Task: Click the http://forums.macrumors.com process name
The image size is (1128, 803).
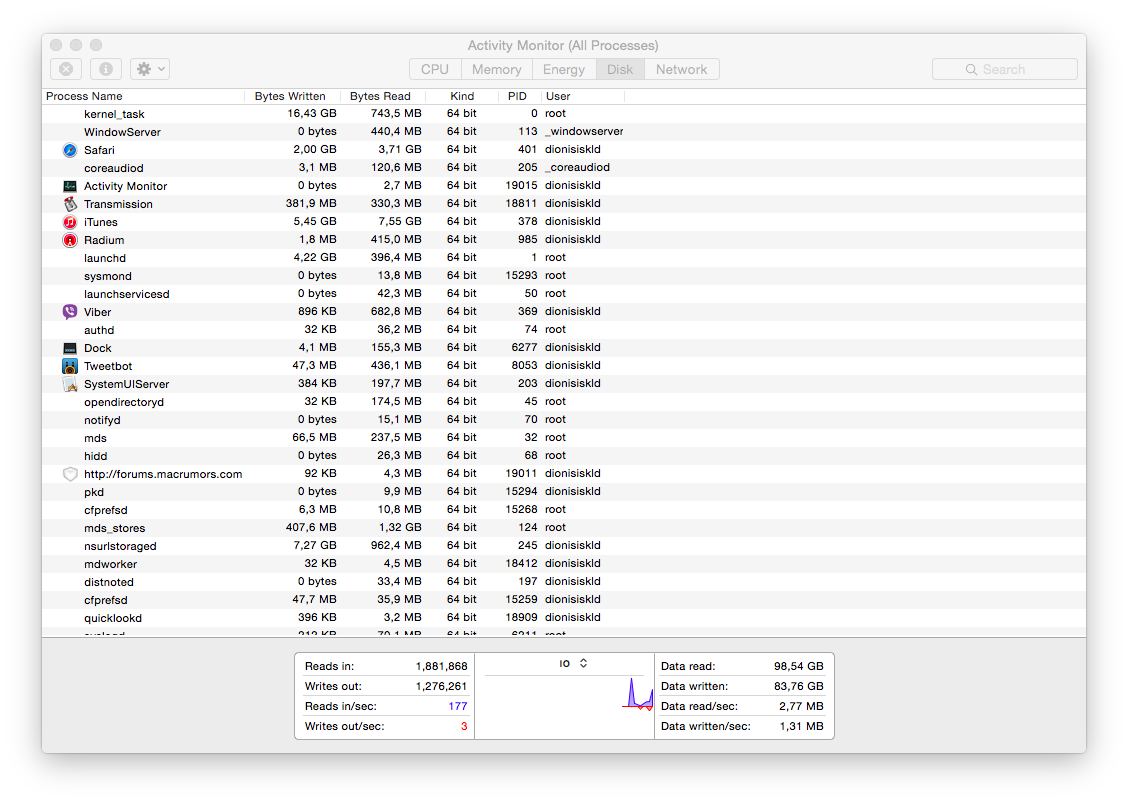Action: [163, 473]
